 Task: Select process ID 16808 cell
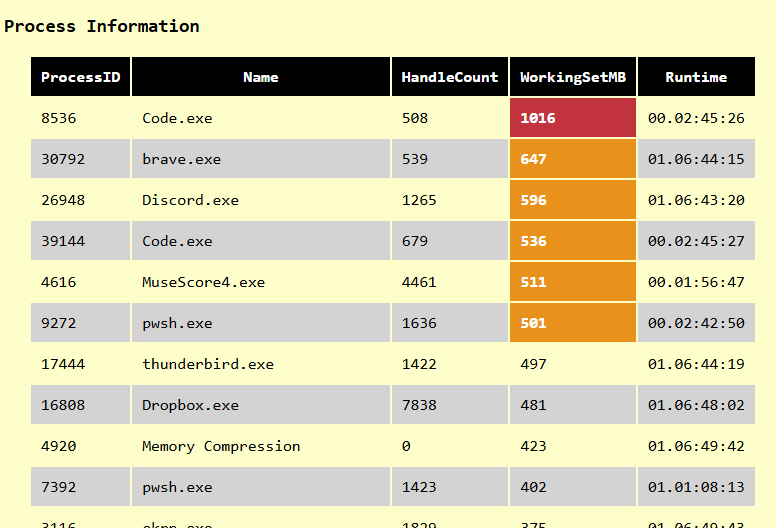tap(81, 405)
